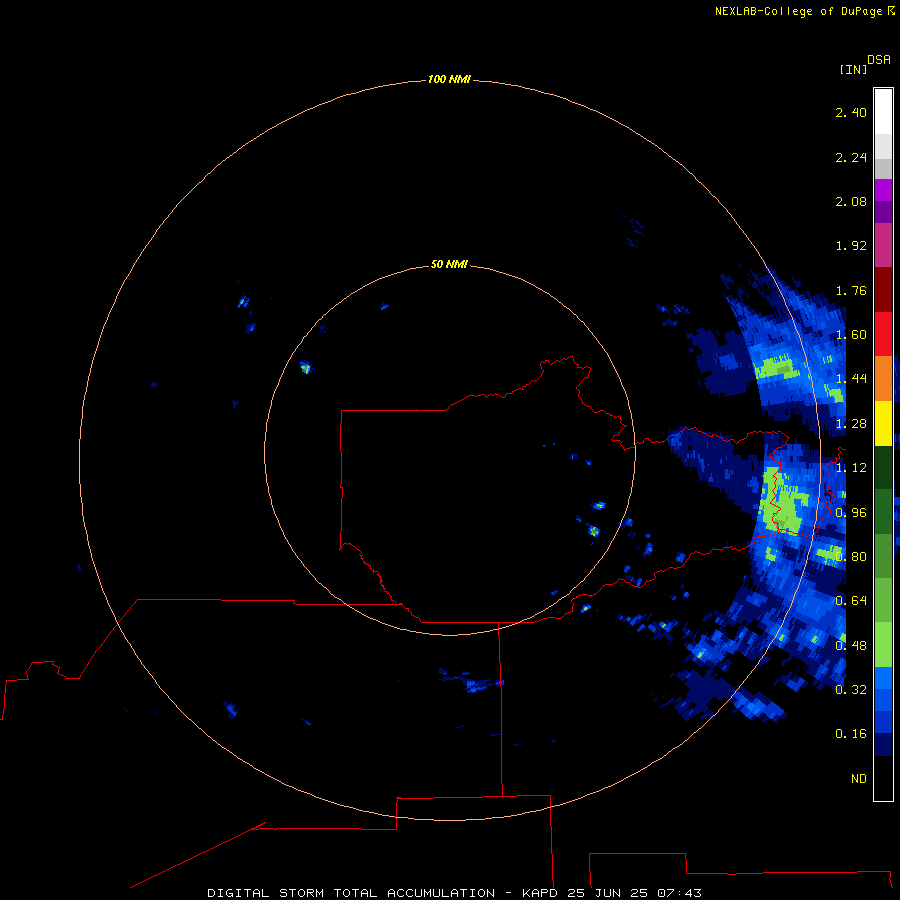The height and width of the screenshot is (900, 900).
Task: Pick the pink legend swatch near 1.92
Action: pyautogui.click(x=883, y=245)
